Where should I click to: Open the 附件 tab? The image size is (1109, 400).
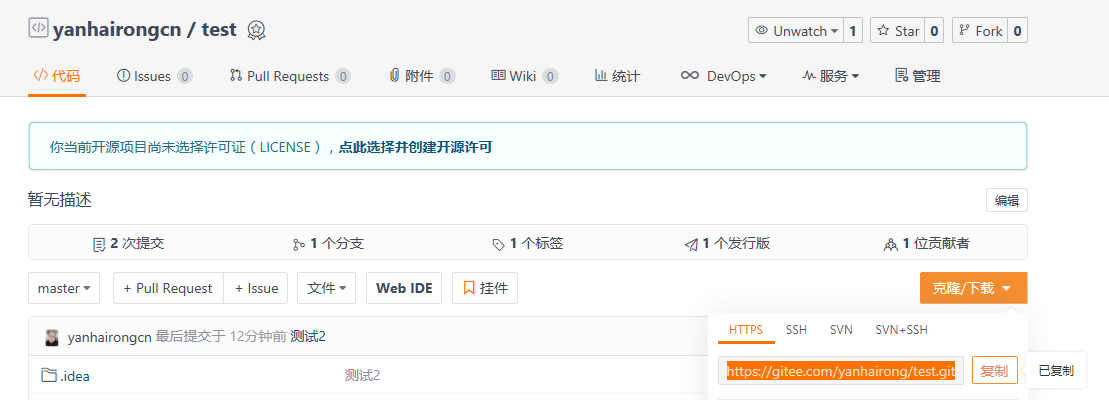[422, 76]
